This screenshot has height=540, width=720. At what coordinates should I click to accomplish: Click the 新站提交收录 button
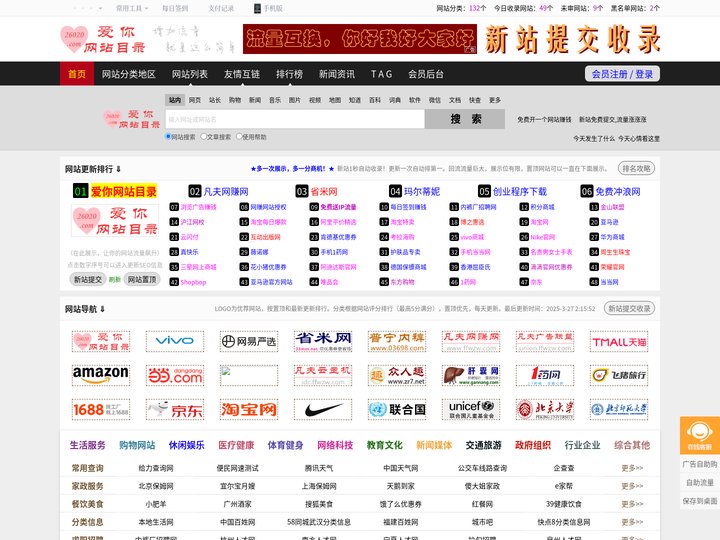pyautogui.click(x=629, y=309)
